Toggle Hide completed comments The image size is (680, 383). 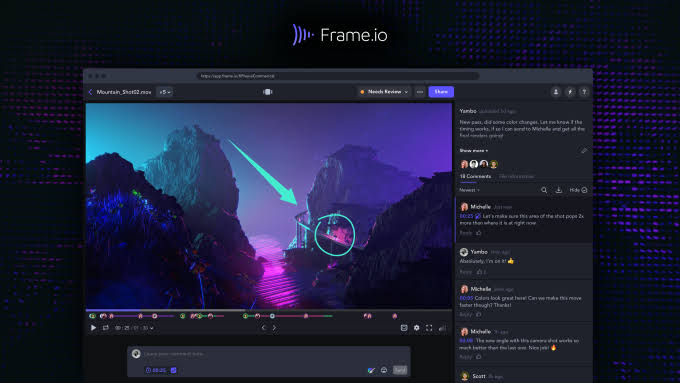coord(578,190)
